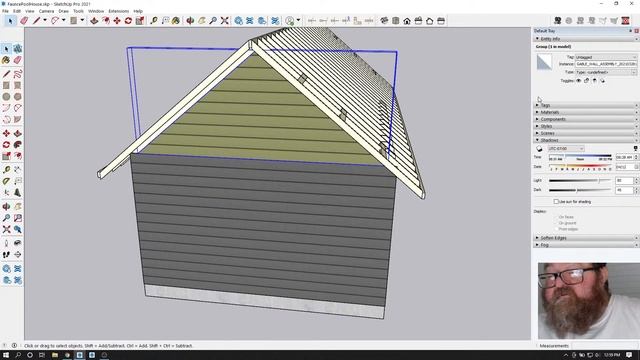The height and width of the screenshot is (360, 640).
Task: Pick the Paint Bucket tool in top toolbar
Action: point(176,20)
